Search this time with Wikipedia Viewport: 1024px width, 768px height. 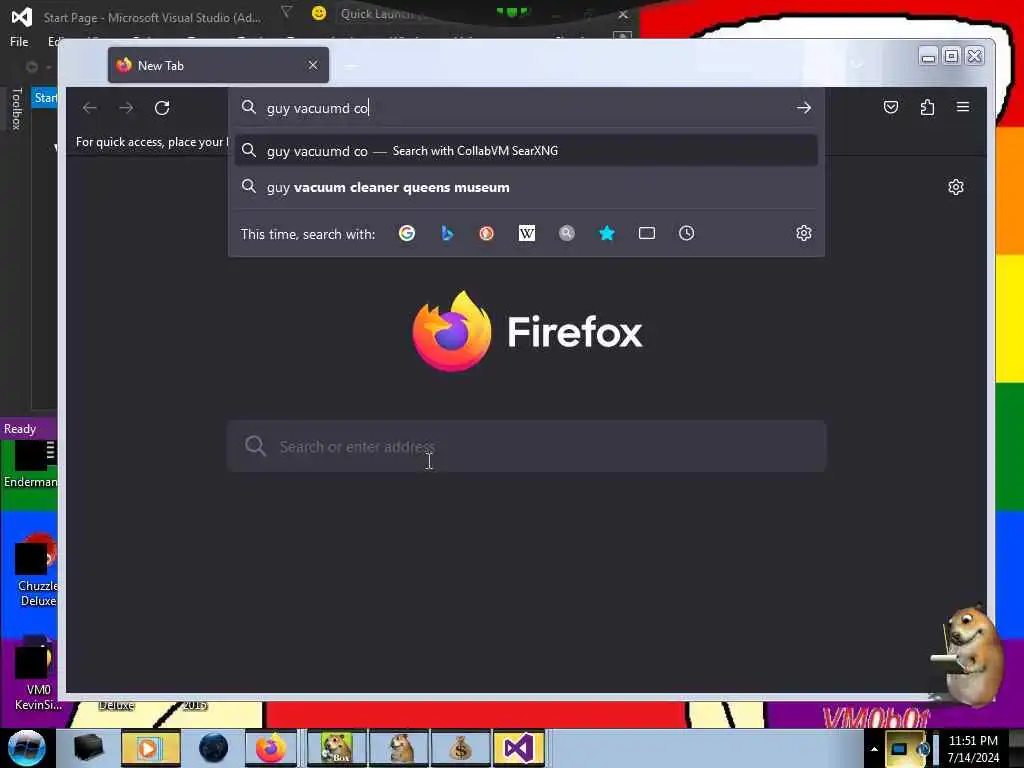[x=526, y=233]
